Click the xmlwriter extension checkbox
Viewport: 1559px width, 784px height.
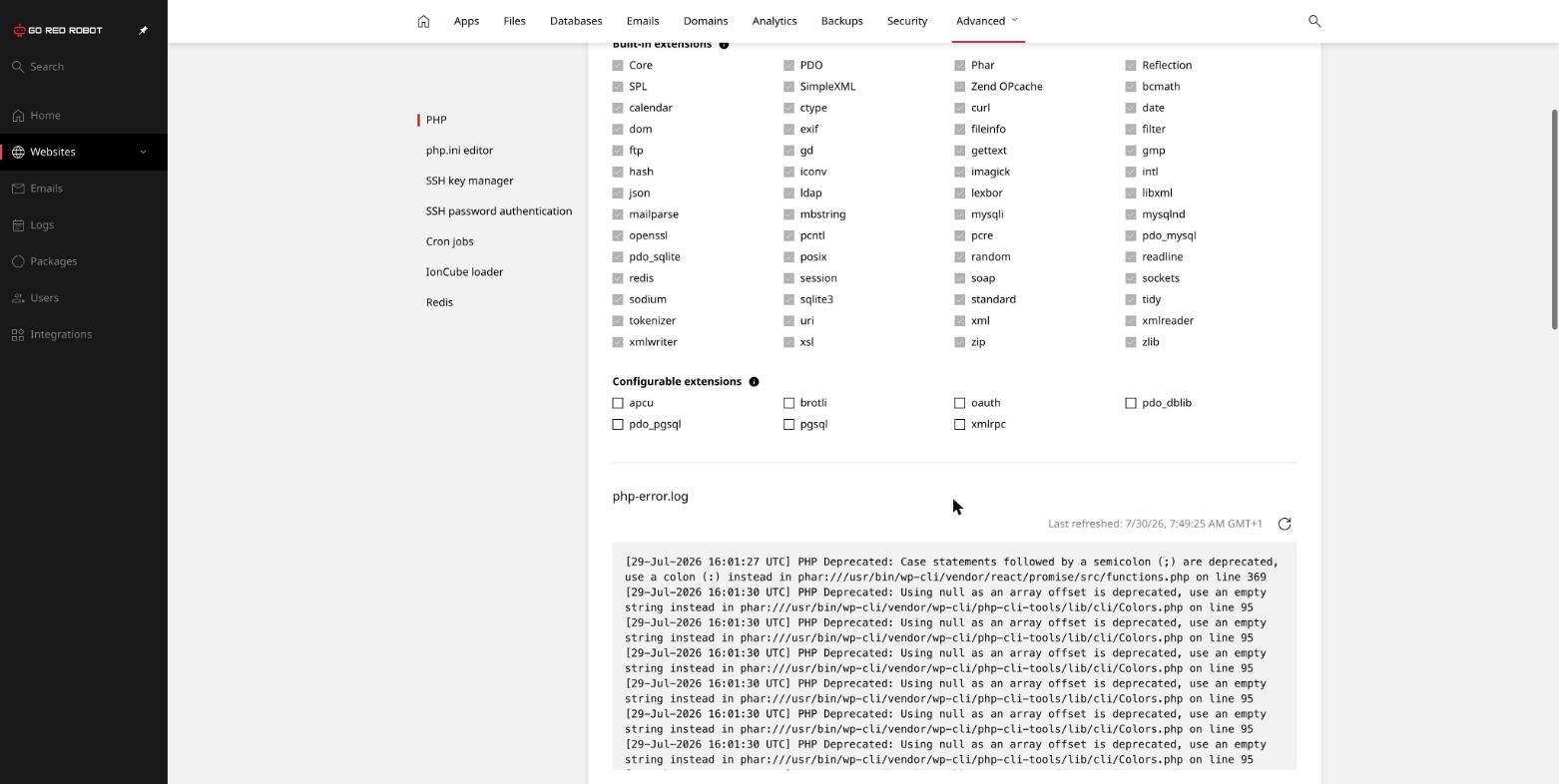(x=618, y=342)
